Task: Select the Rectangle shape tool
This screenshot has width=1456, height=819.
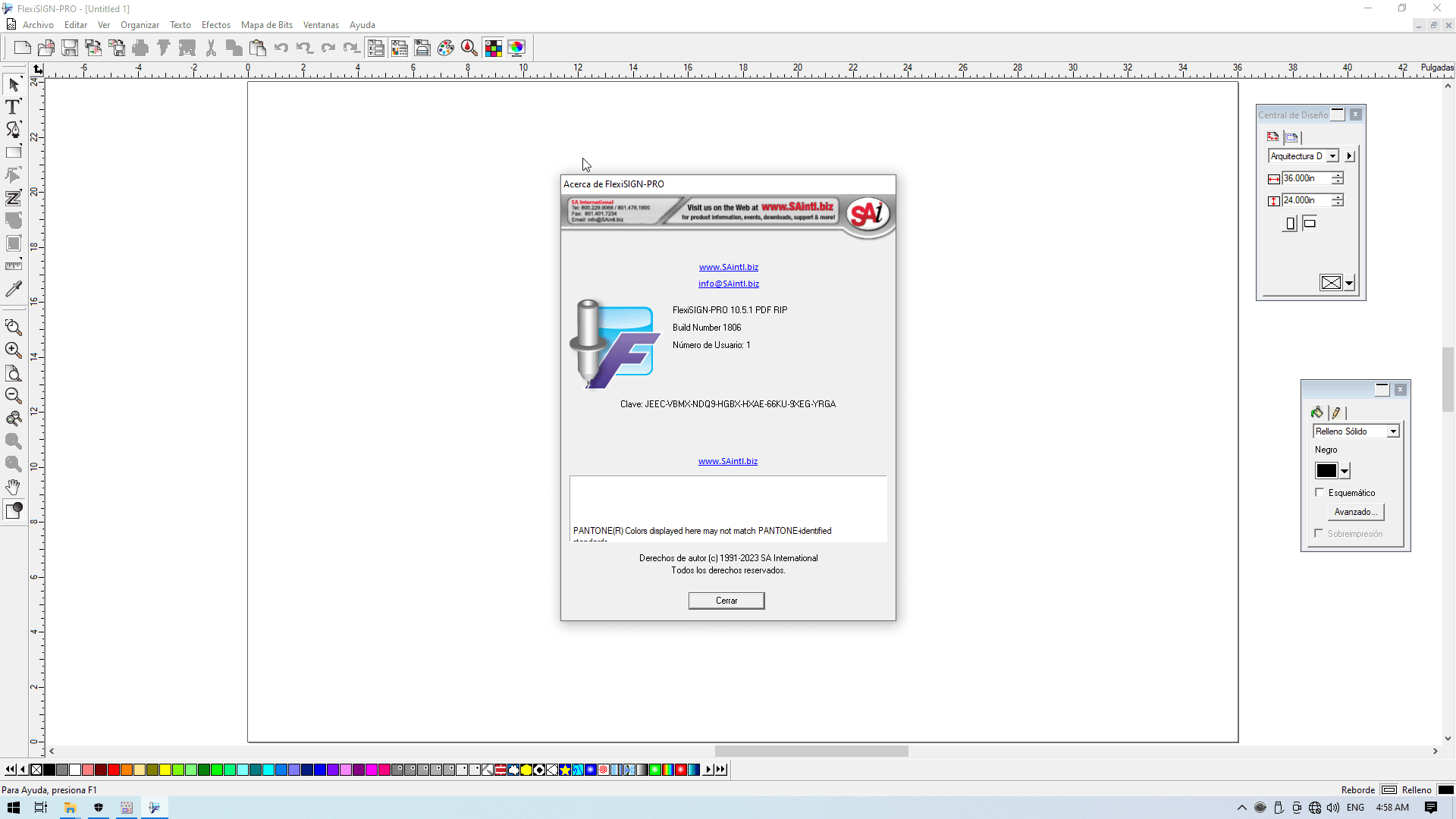Action: [x=13, y=152]
